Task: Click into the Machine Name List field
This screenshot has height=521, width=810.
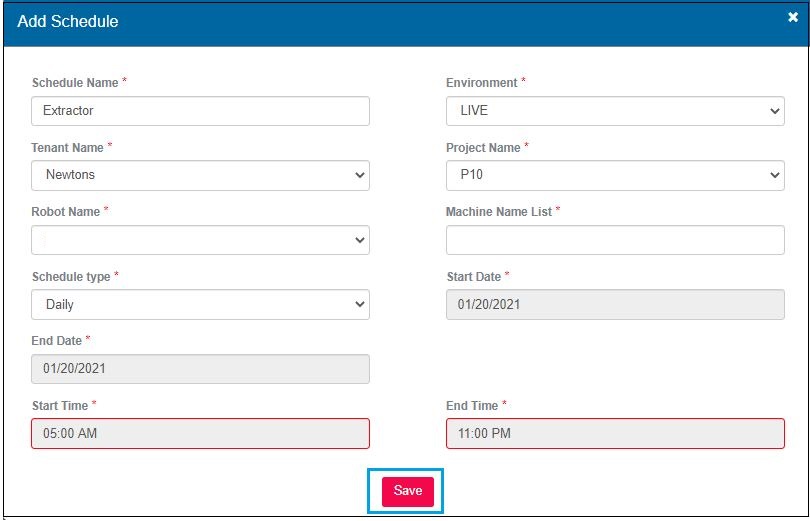Action: pyautogui.click(x=614, y=240)
